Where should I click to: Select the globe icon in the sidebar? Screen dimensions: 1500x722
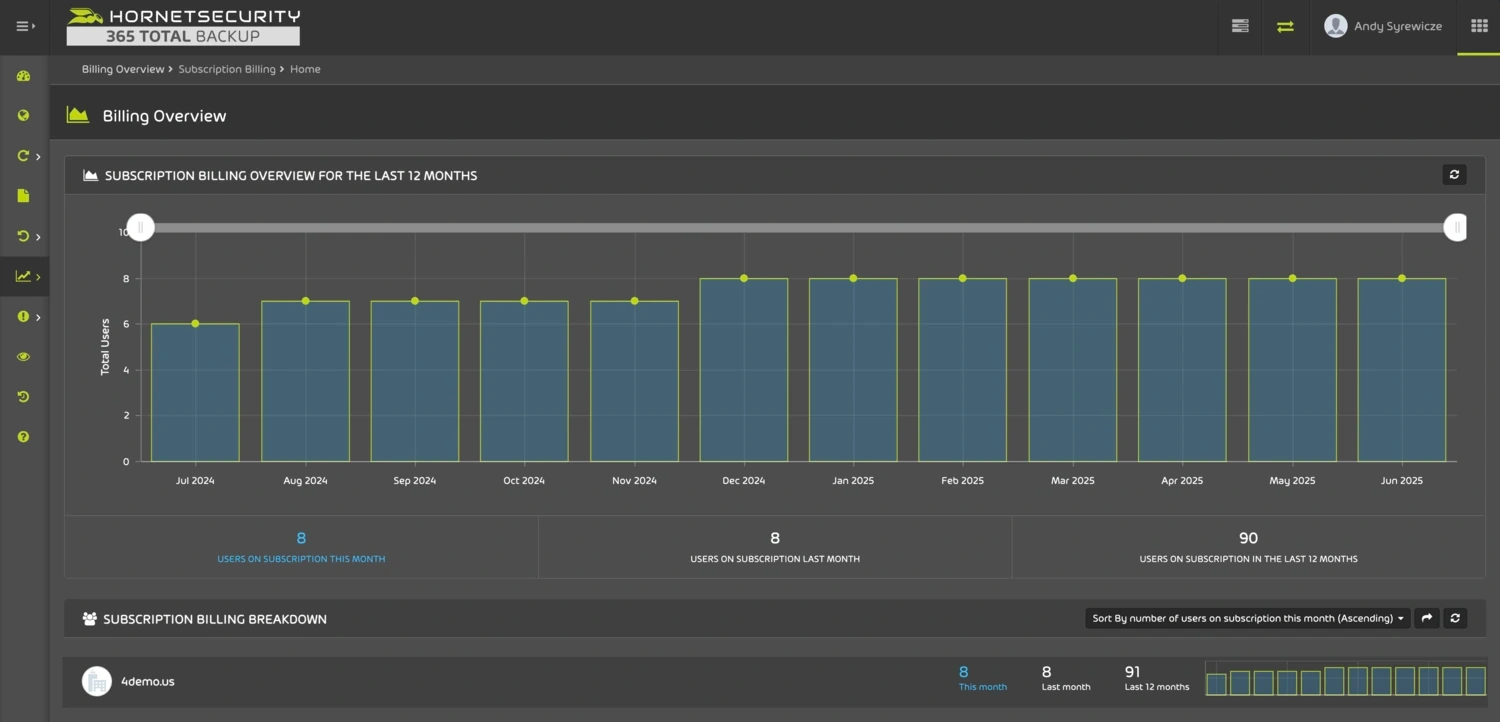[22, 116]
